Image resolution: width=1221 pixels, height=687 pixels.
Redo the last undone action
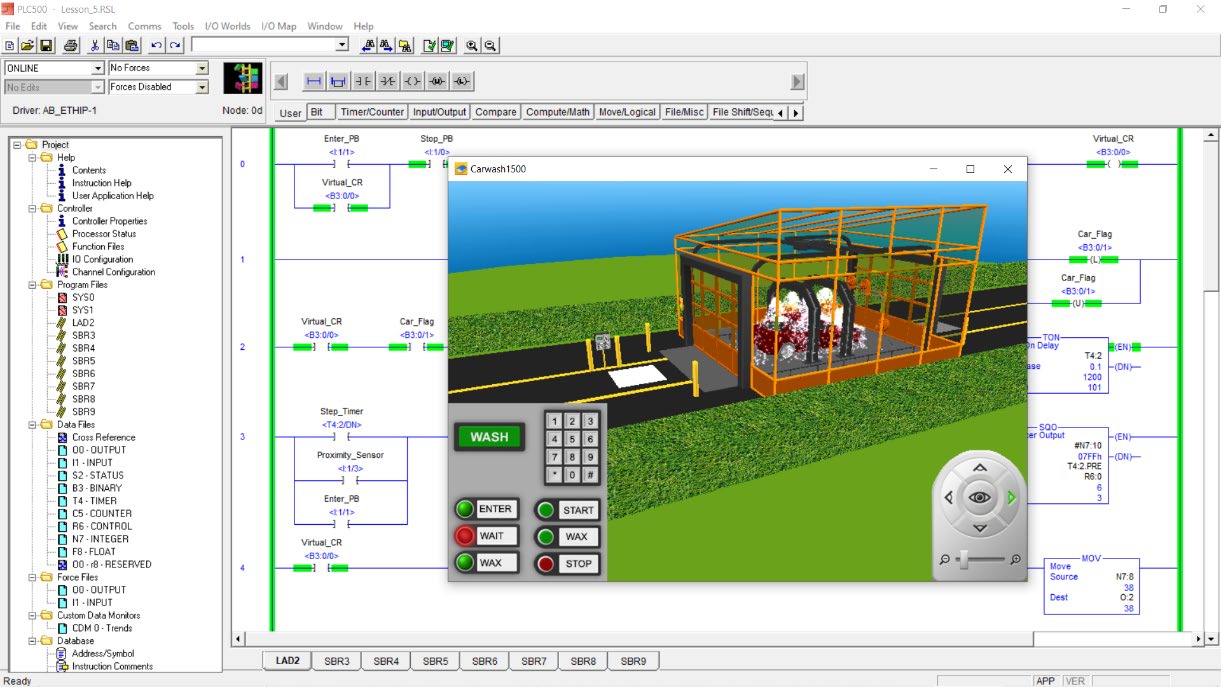point(175,45)
